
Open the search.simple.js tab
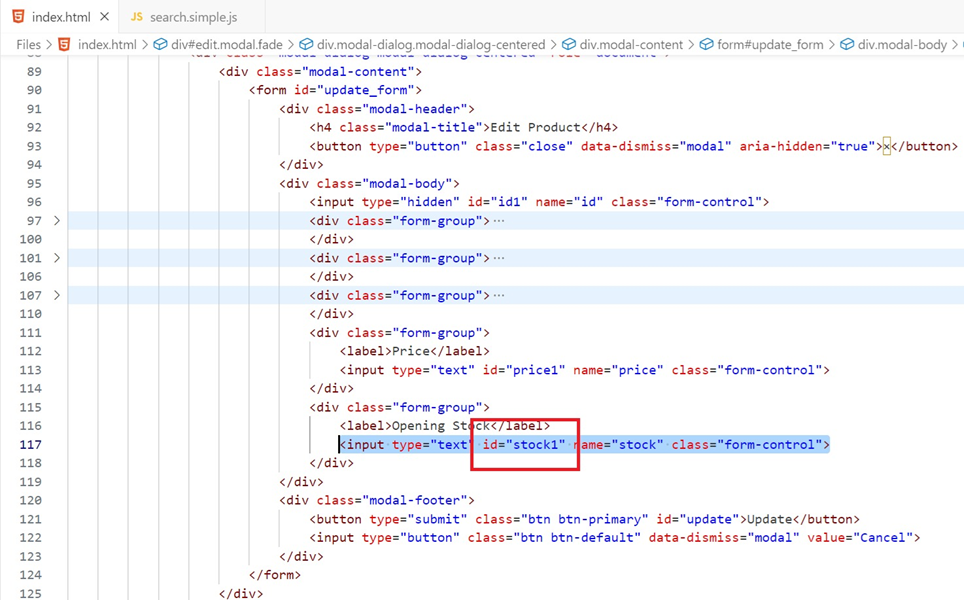[193, 17]
